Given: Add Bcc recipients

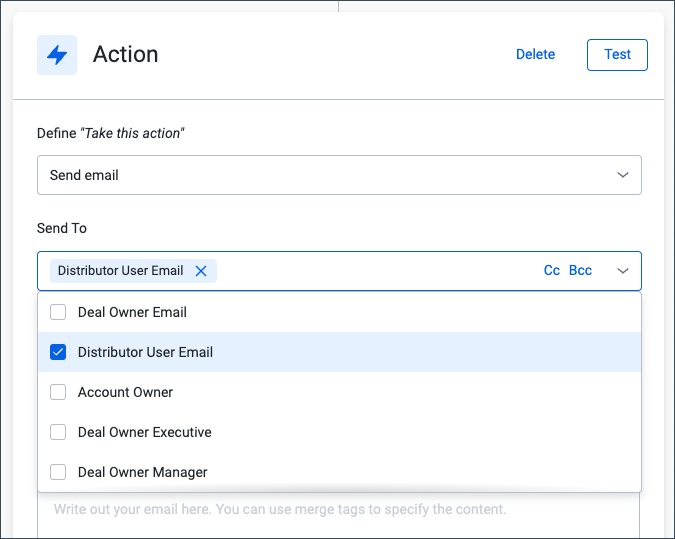Looking at the screenshot, I should (580, 270).
